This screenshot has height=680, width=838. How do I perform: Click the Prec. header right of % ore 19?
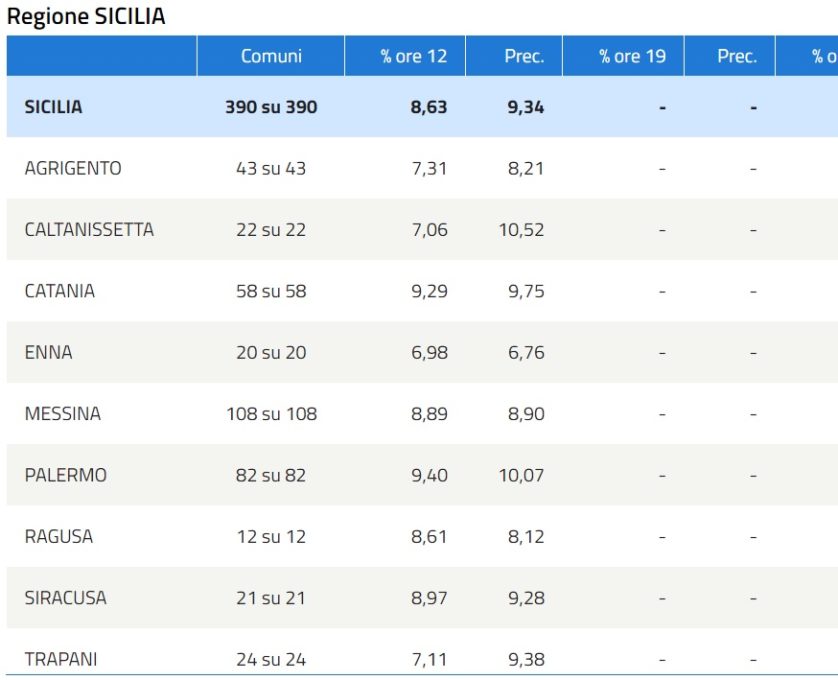(737, 56)
